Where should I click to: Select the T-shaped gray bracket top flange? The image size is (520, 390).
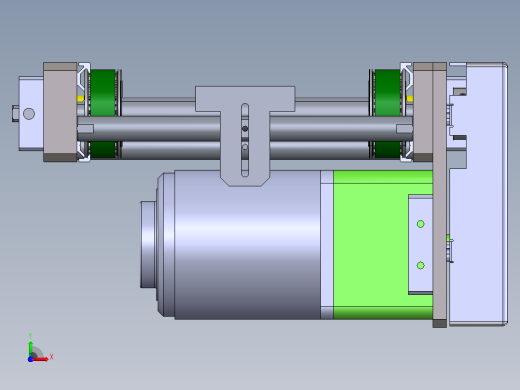click(x=245, y=99)
